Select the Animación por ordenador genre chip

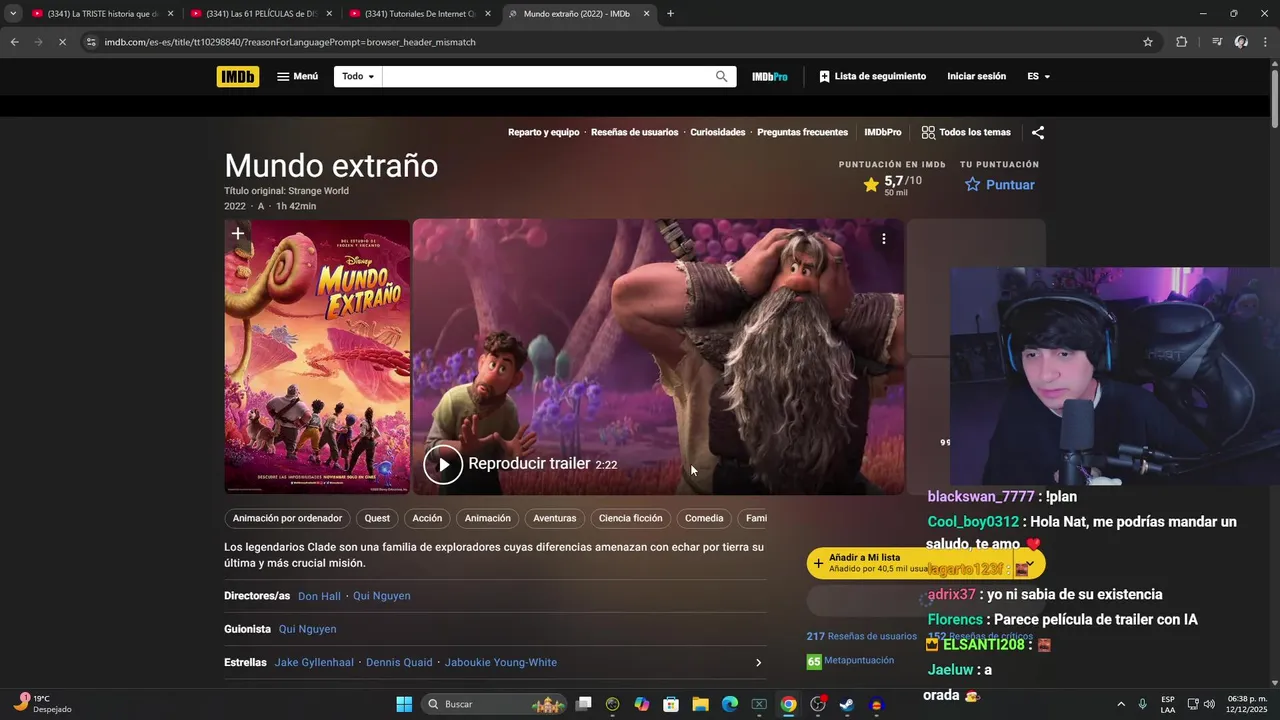[x=287, y=518]
